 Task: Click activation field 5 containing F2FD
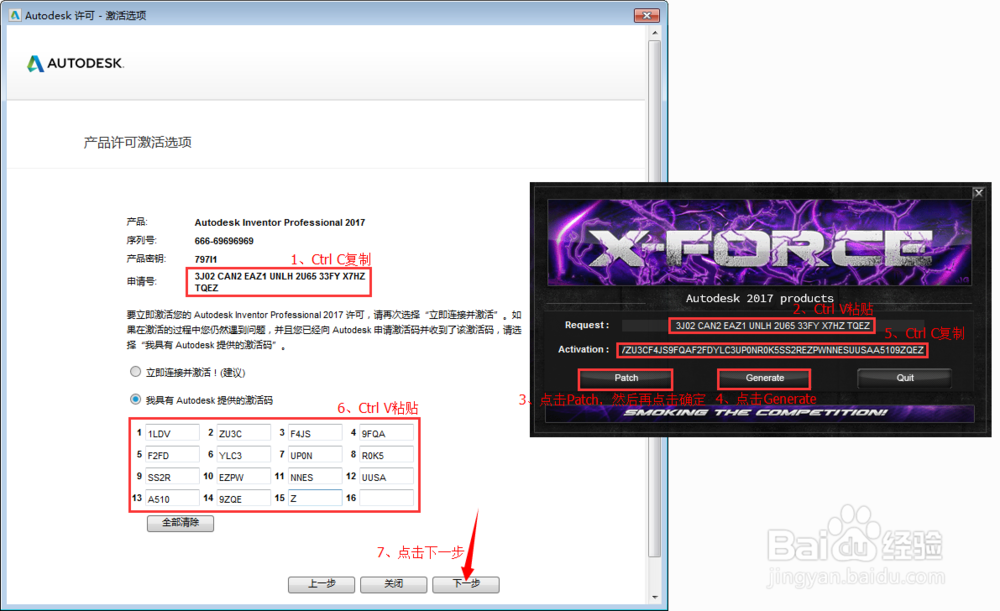(172, 455)
